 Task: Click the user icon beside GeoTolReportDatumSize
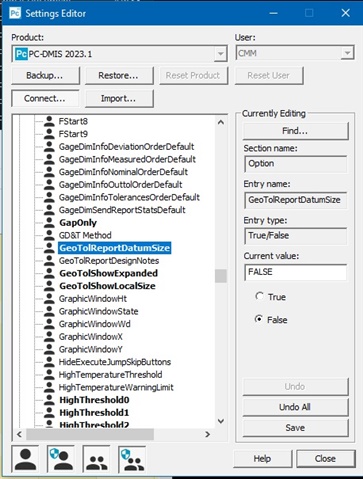[x=49, y=248]
